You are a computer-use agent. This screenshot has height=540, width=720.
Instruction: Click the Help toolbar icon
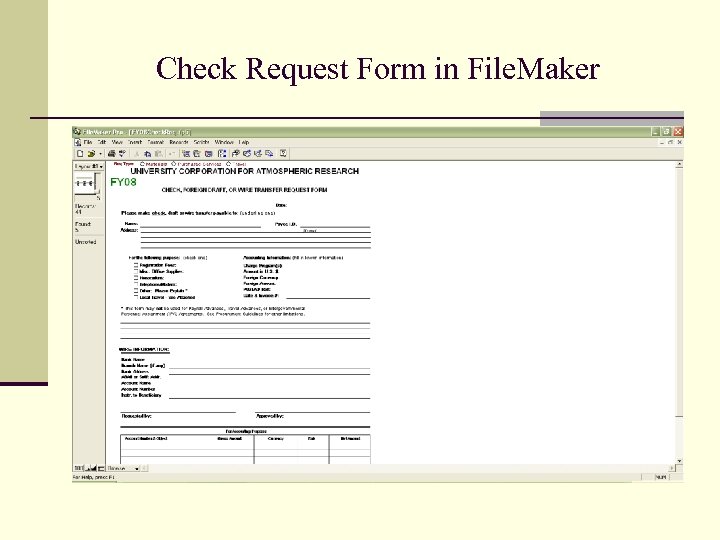coord(283,154)
